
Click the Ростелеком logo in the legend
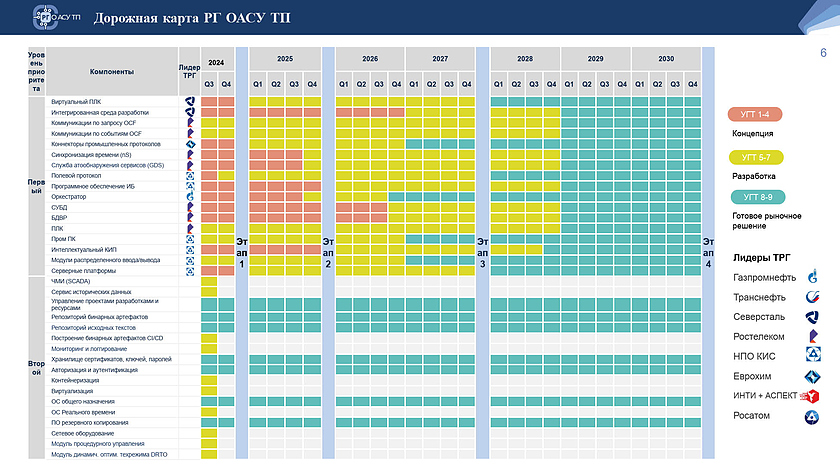point(814,336)
